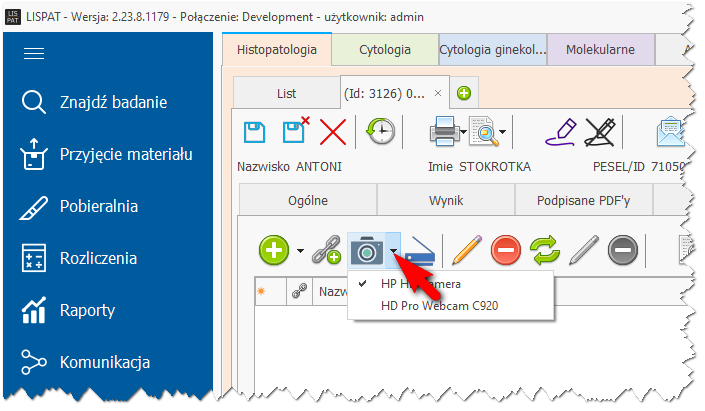The width and height of the screenshot is (705, 411).
Task: Open the Wynik tab
Action: [446, 199]
